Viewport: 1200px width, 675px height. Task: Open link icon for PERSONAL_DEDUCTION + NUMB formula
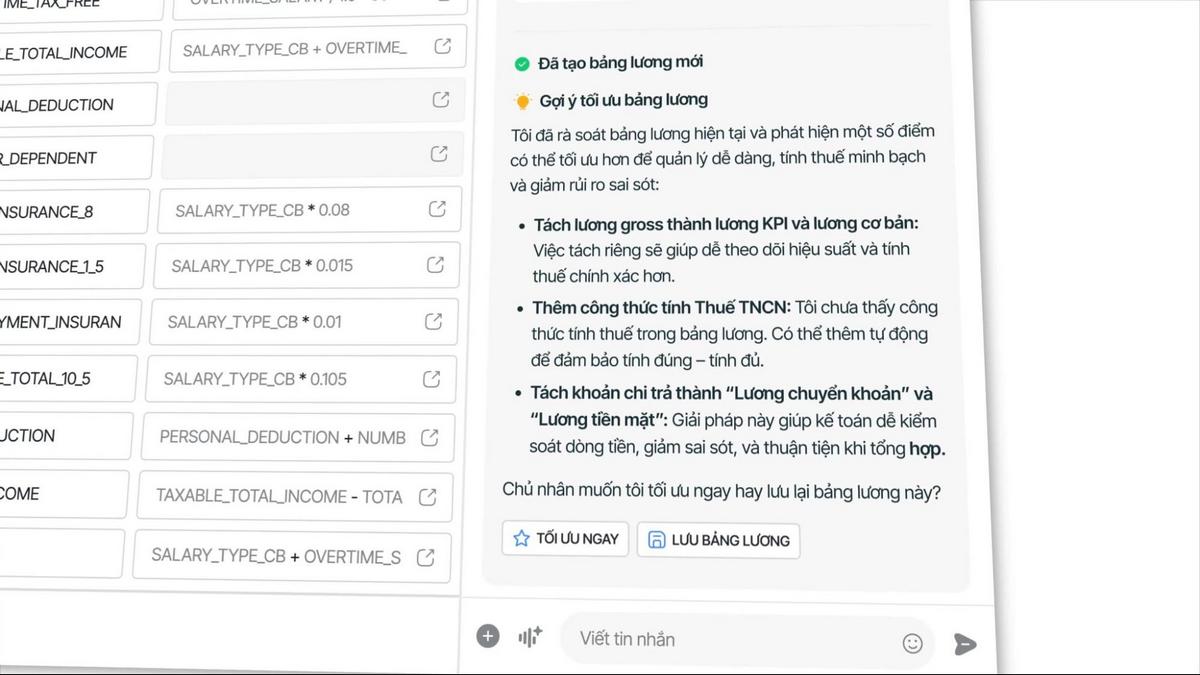pos(429,437)
